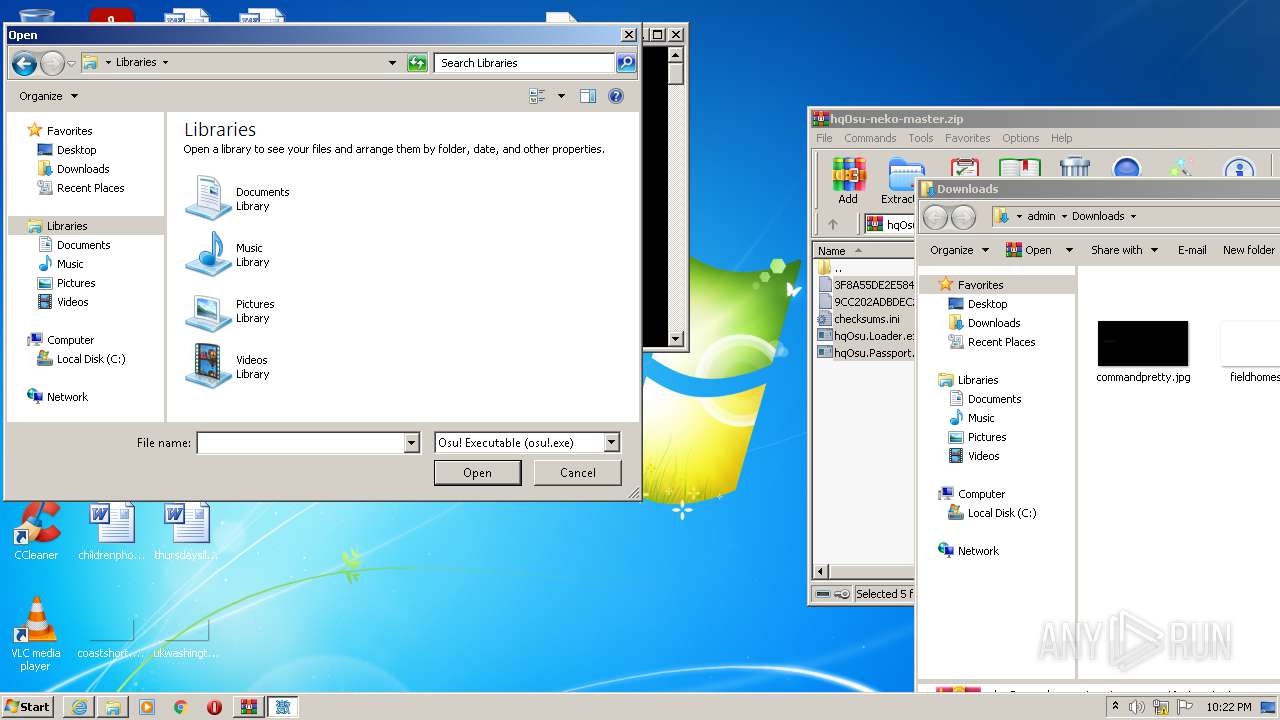Click the WinRAR Delete trash icon

[x=1074, y=166]
